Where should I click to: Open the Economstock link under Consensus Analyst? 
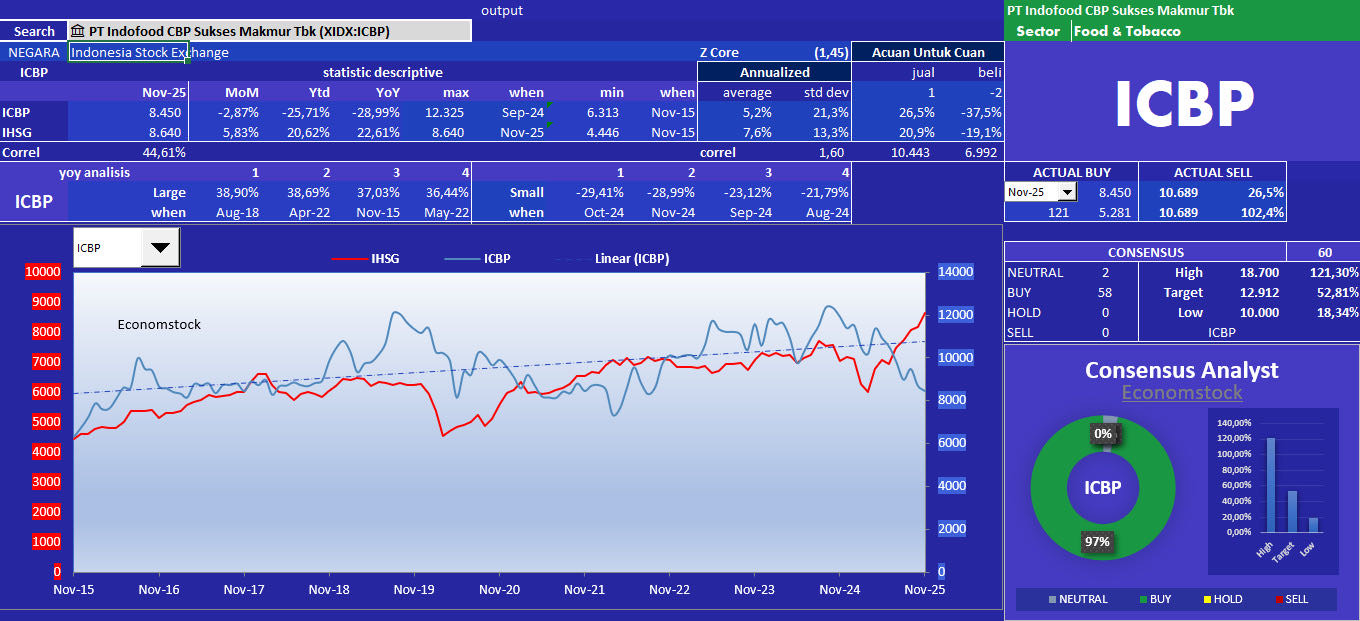[x=1182, y=393]
